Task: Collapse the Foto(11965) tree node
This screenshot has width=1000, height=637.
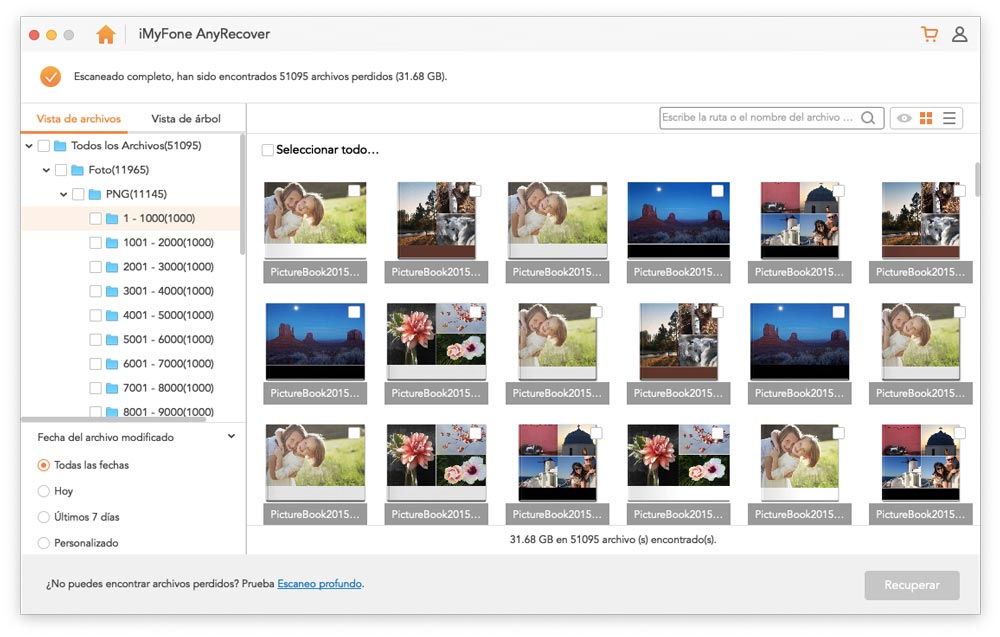Action: click(x=46, y=170)
